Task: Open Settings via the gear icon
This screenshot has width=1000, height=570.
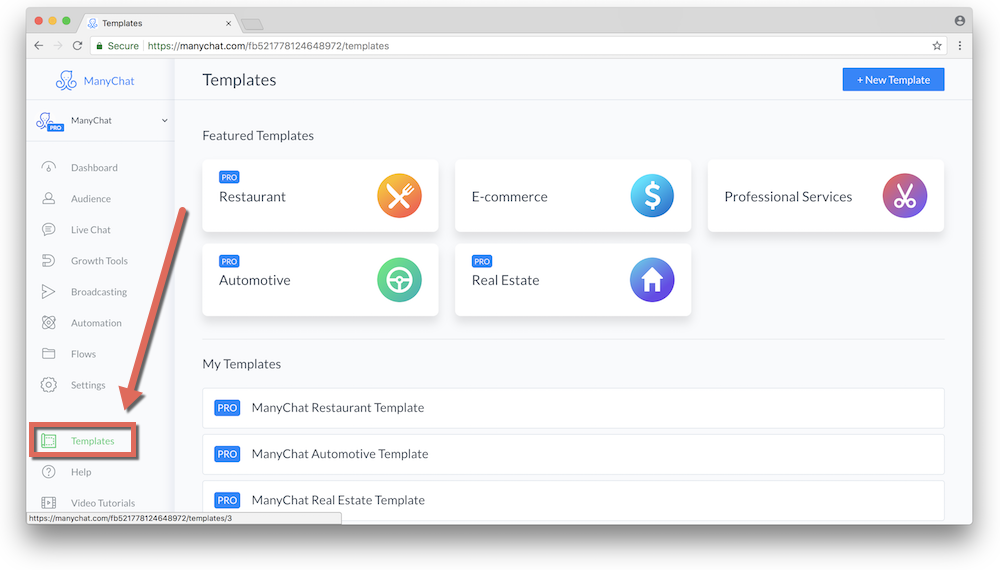Action: coord(48,385)
